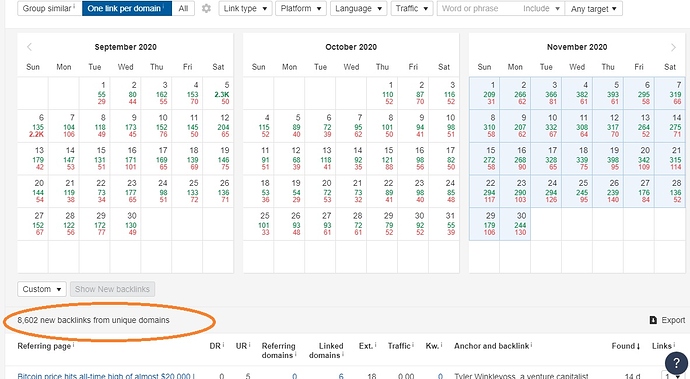Select September 5 with 2.3K new links
Viewport: 690px width, 379px height.
tap(218, 93)
